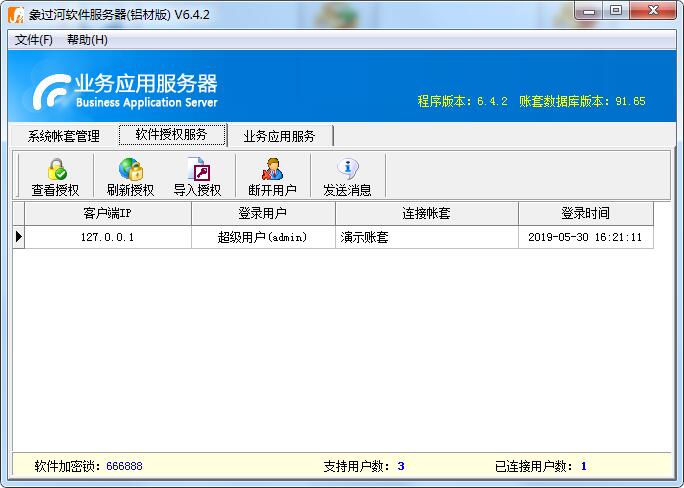Click the cell 127.0.0.1
The width and height of the screenshot is (684, 488).
click(108, 237)
